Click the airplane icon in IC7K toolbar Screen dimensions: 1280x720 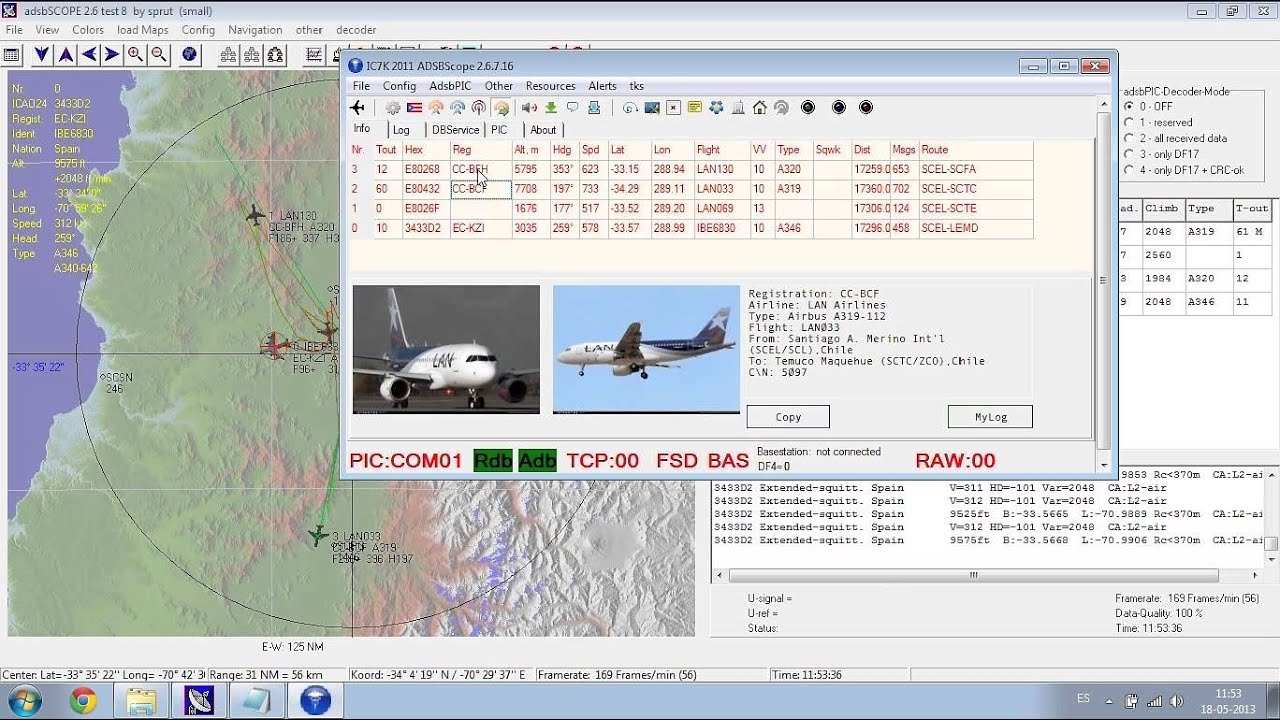tap(358, 107)
